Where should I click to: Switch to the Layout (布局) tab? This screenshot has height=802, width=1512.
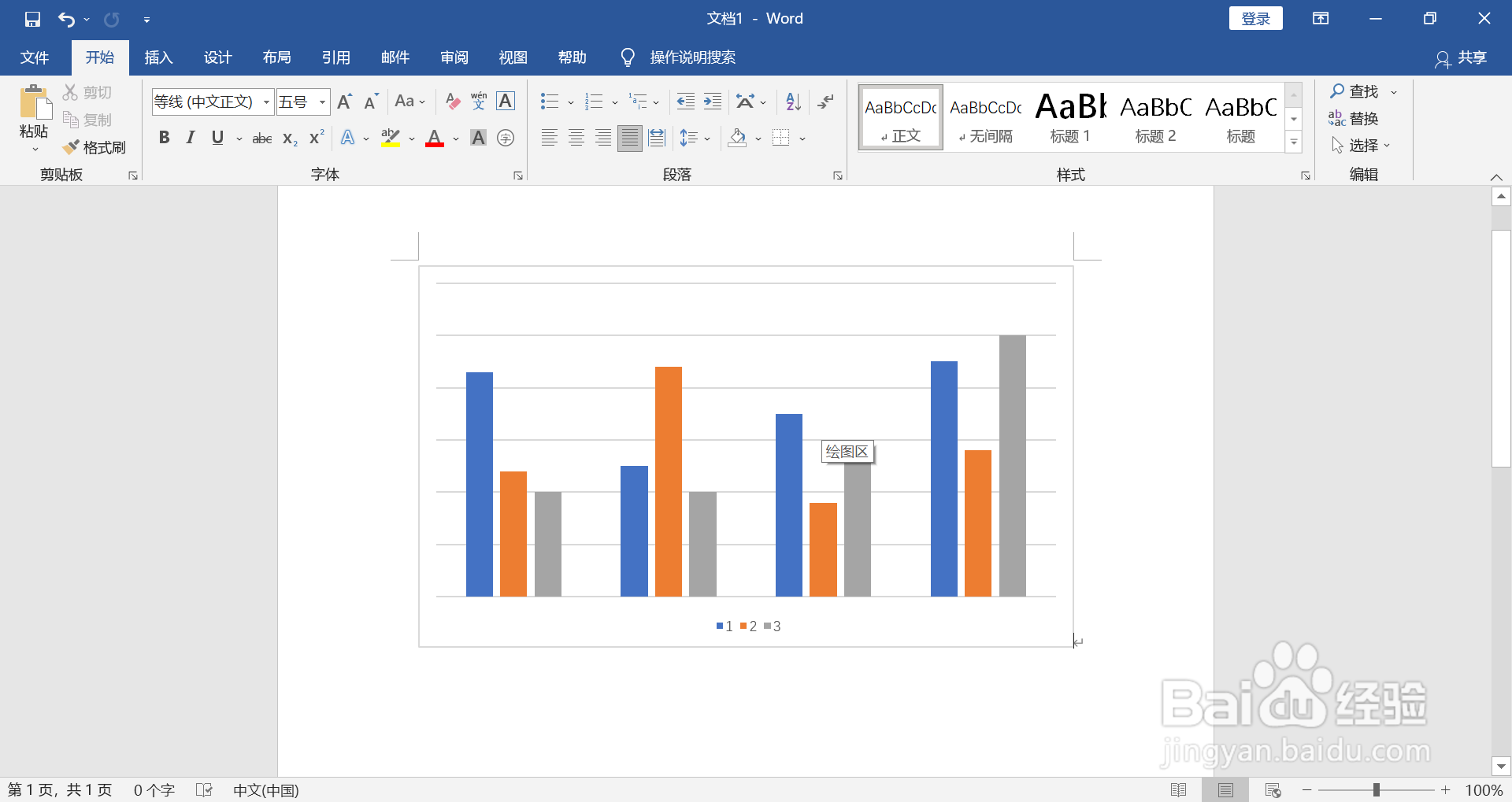[x=276, y=57]
